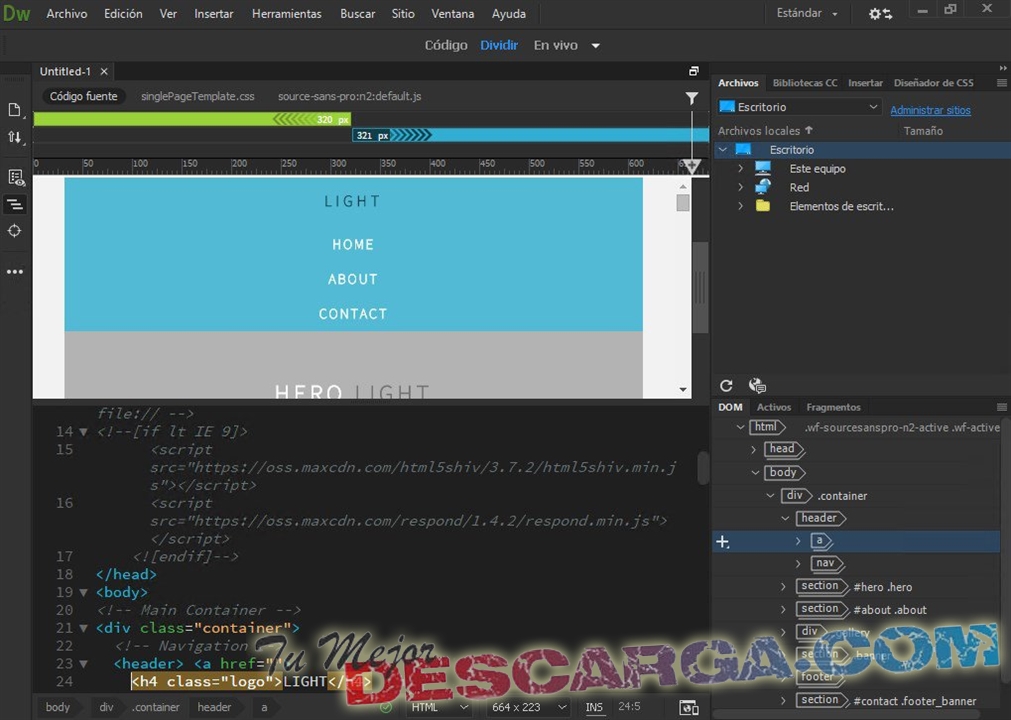The height and width of the screenshot is (720, 1011).
Task: Click the LIGHT logo in live preview
Action: 352,201
